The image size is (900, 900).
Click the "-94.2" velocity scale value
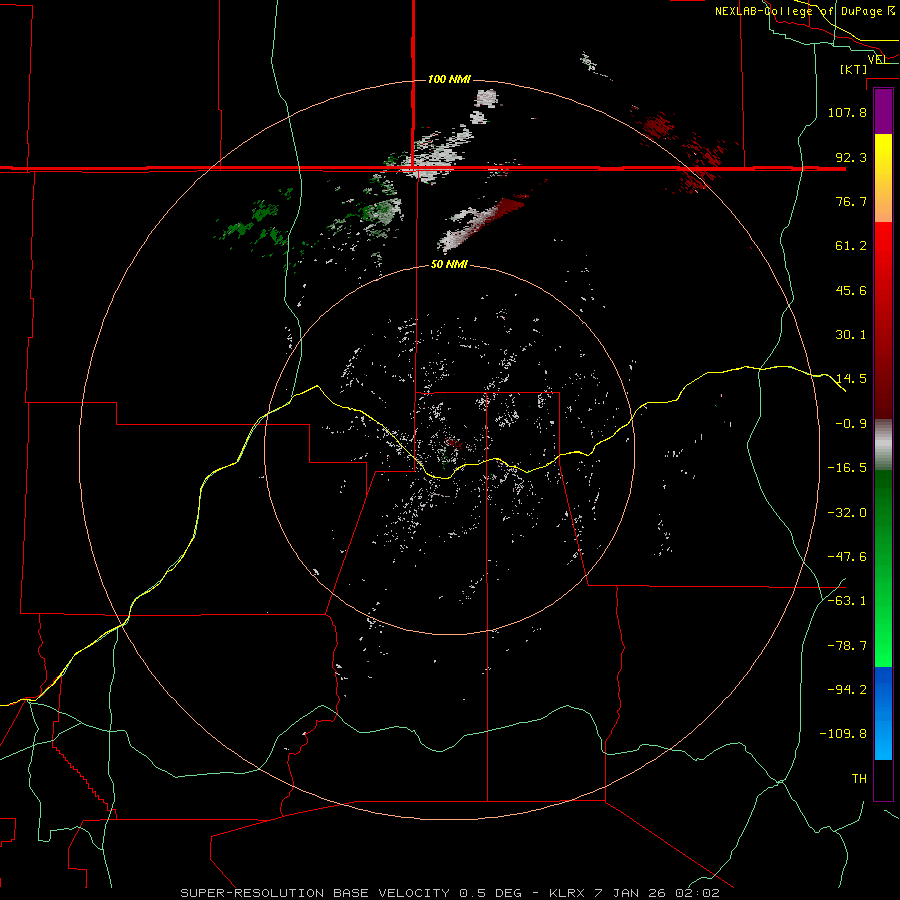click(x=847, y=690)
